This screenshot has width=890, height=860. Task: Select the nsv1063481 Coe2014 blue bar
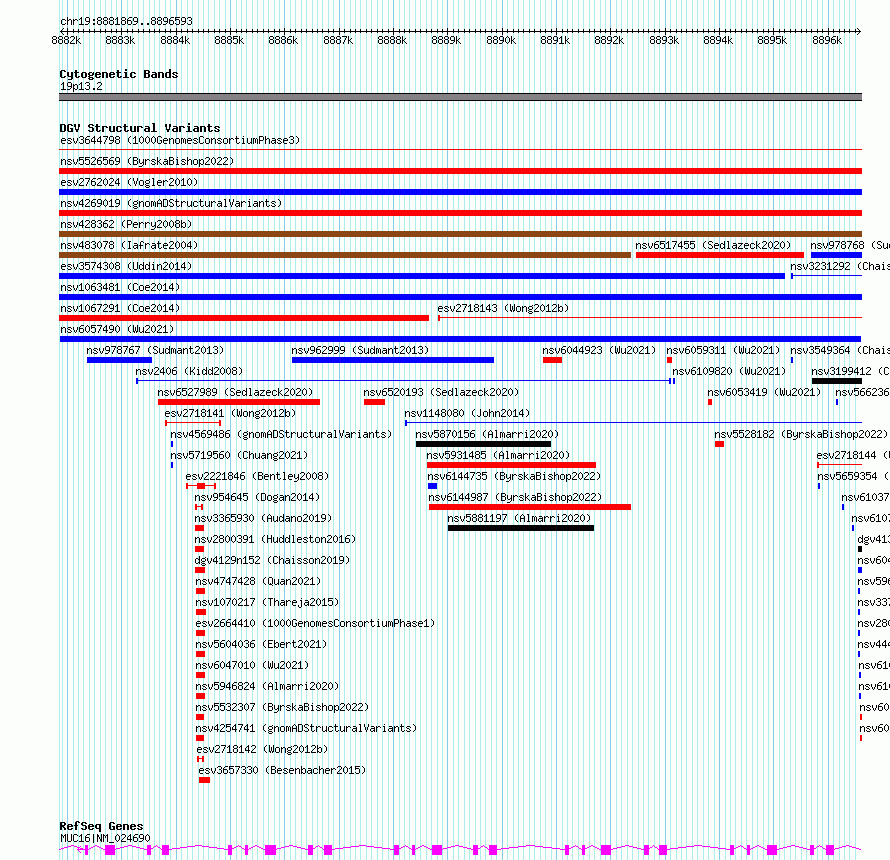(x=460, y=297)
